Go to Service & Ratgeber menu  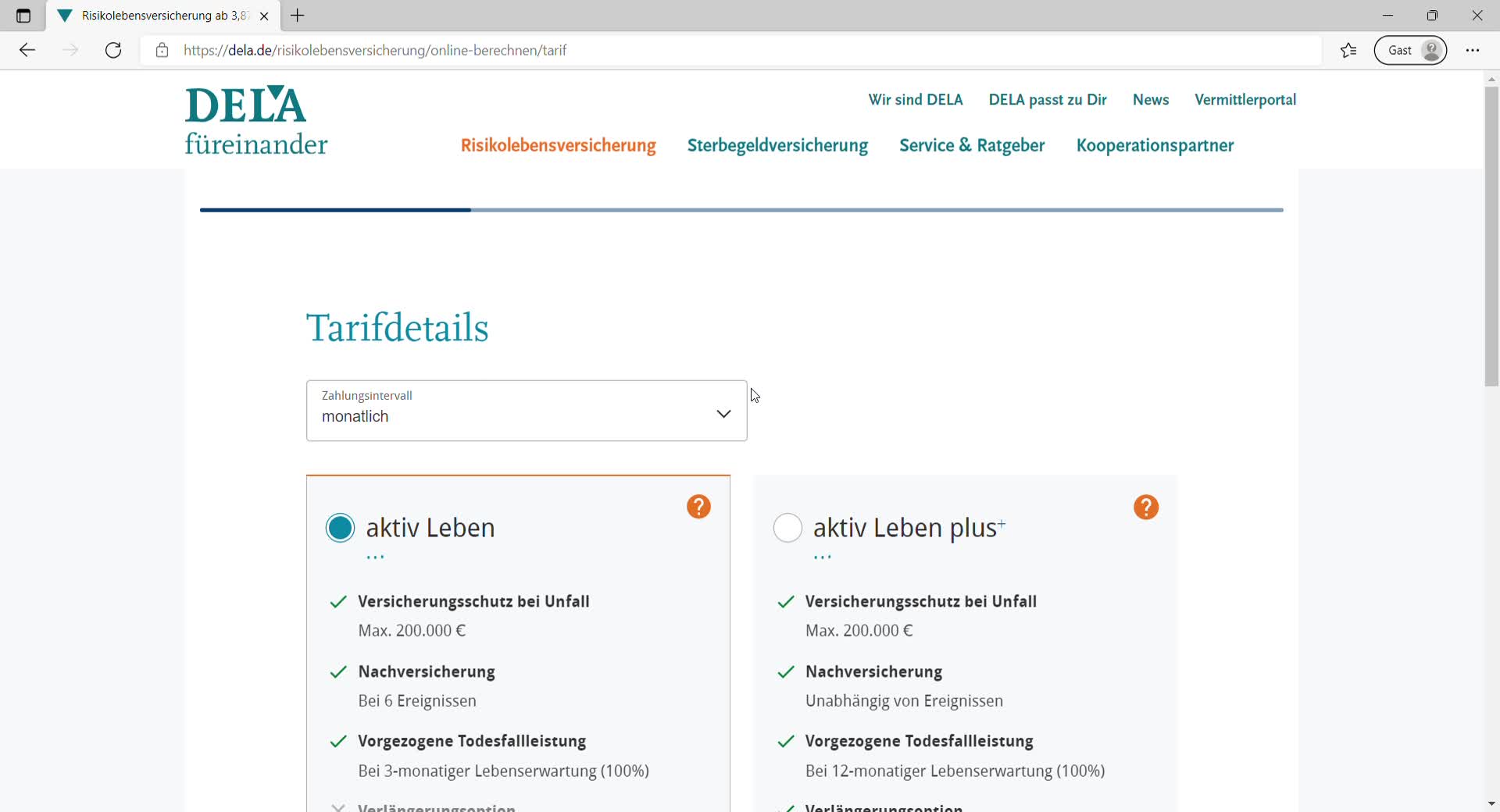pos(972,146)
